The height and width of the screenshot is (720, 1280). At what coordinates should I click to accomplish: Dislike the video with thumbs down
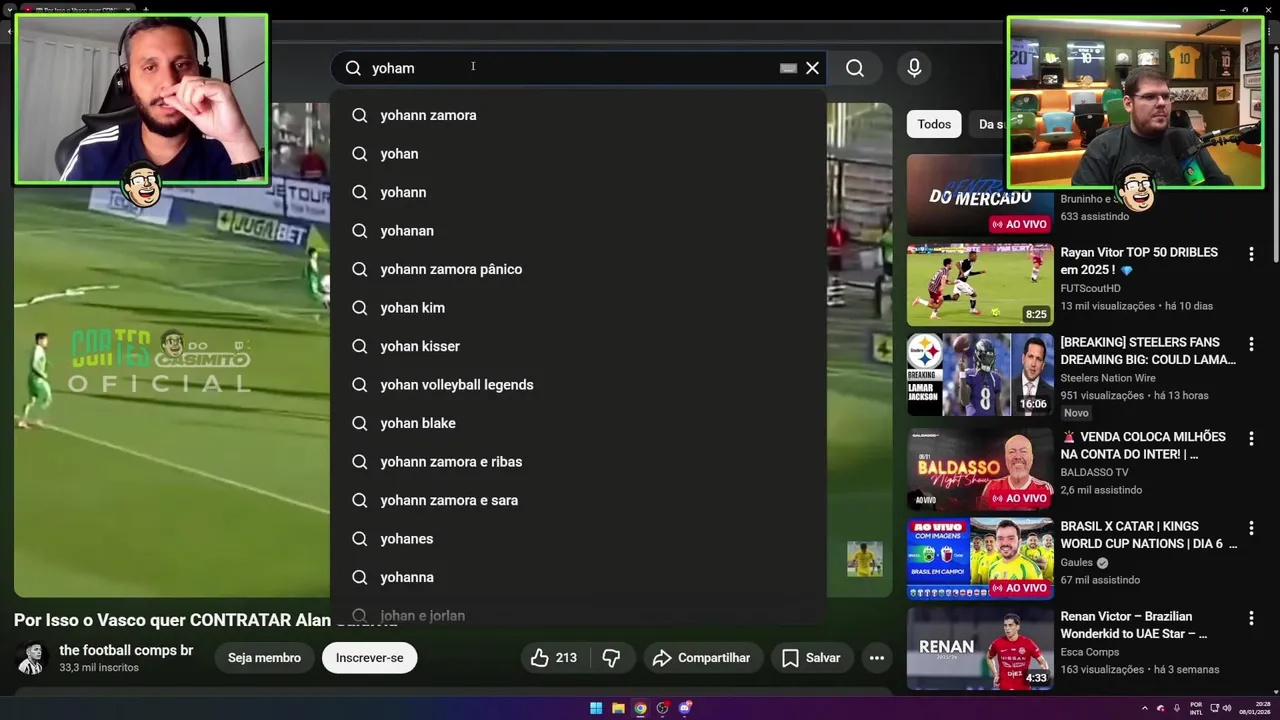tap(612, 658)
